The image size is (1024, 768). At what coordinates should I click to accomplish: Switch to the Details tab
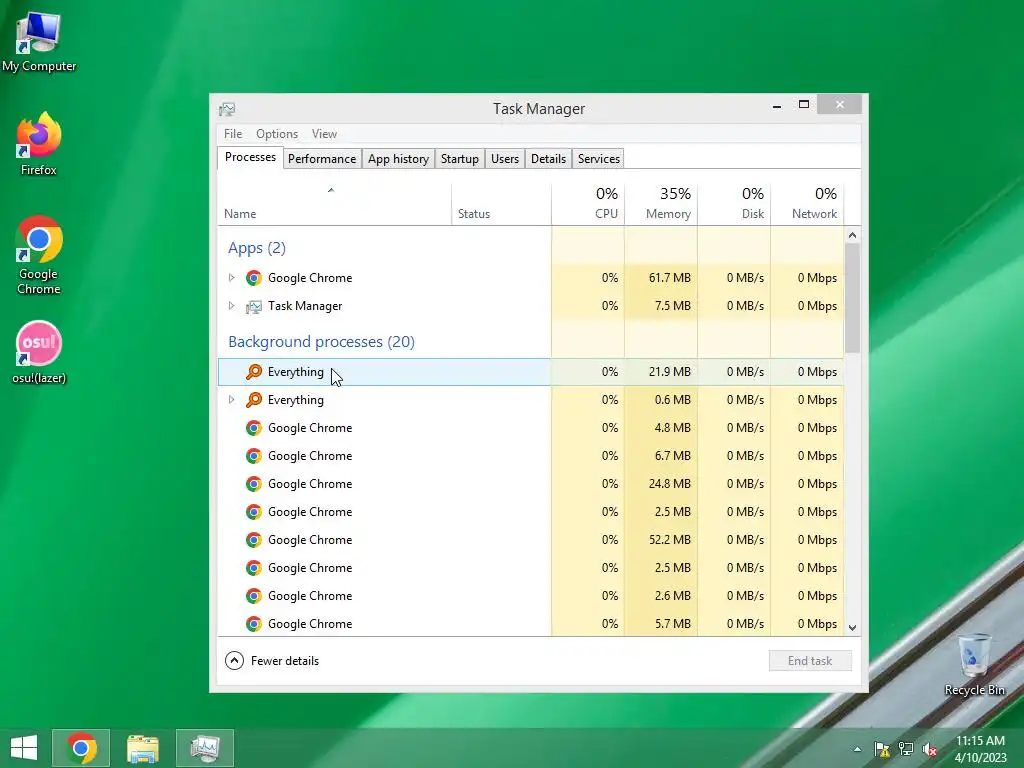(549, 159)
